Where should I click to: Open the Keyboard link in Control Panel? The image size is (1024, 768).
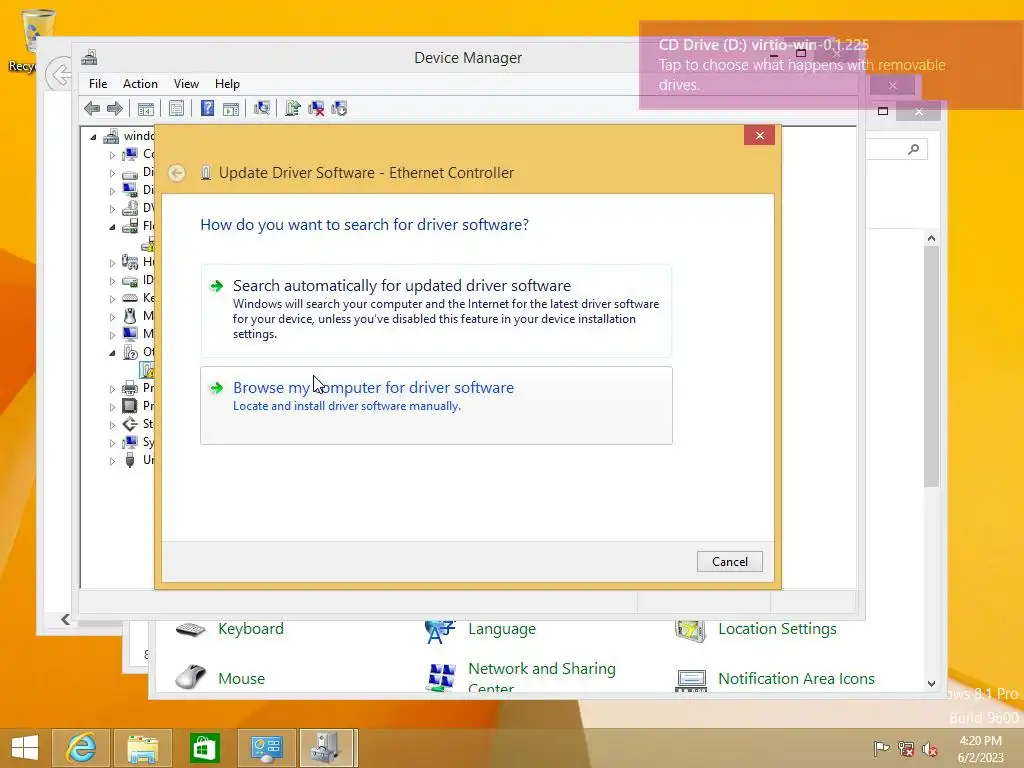click(x=251, y=629)
